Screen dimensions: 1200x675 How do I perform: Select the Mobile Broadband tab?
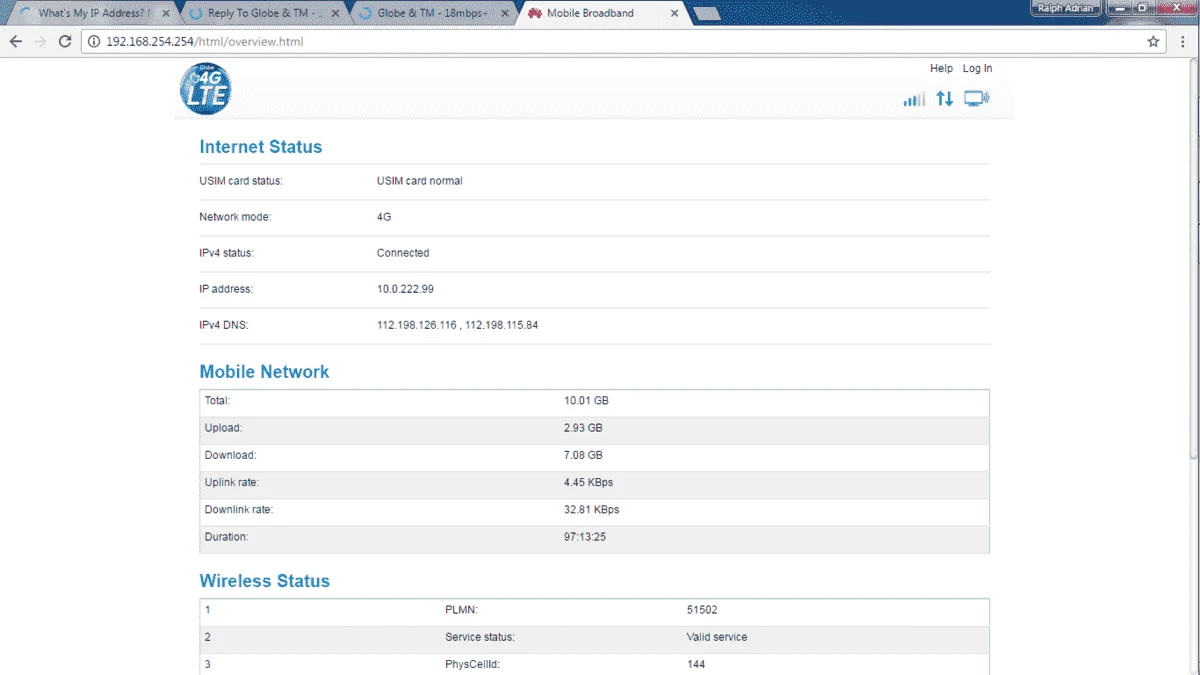click(x=603, y=14)
